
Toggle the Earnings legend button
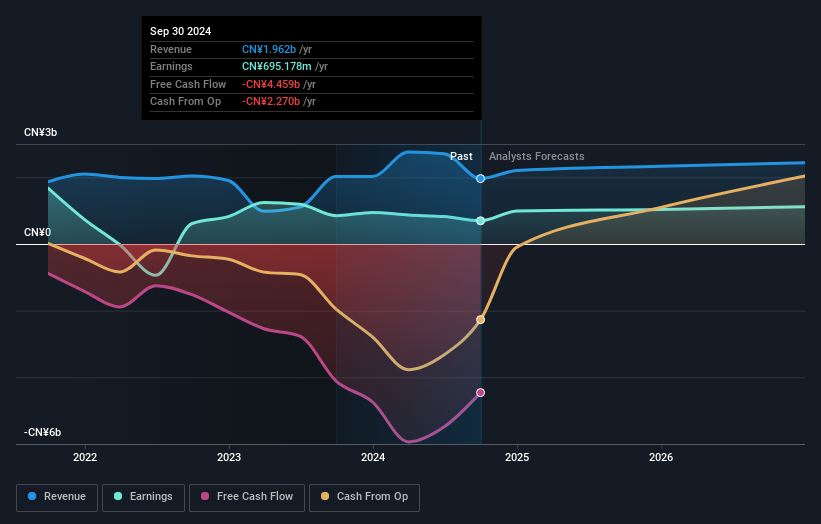click(143, 497)
